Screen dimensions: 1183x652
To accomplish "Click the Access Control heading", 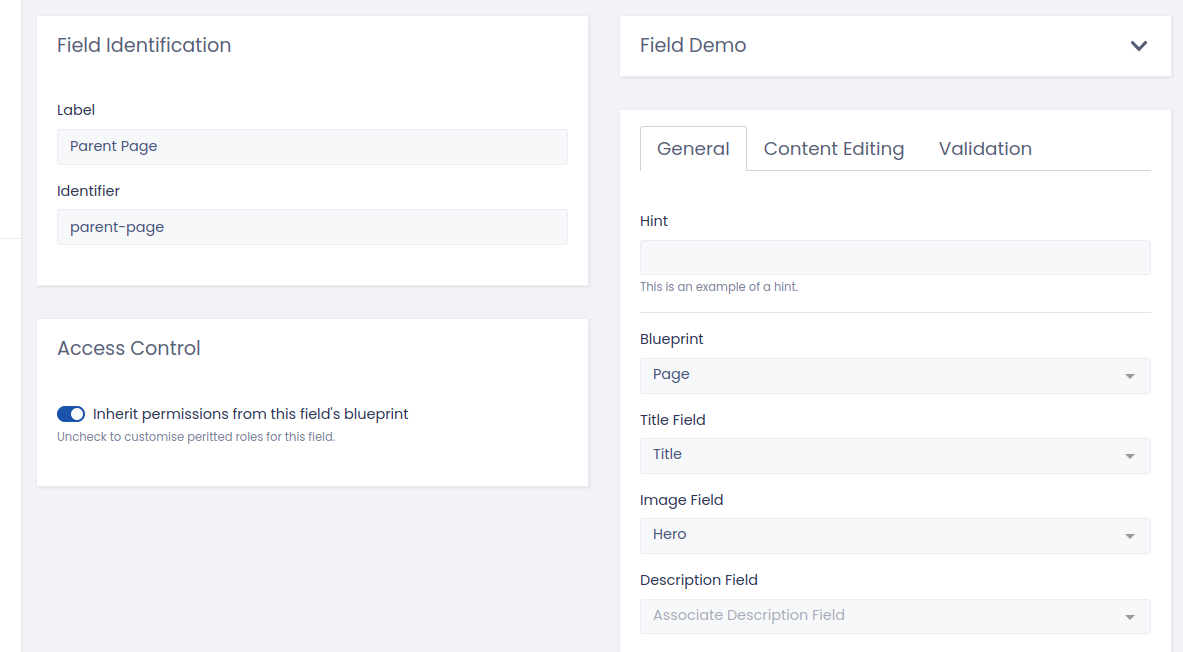I will point(129,348).
